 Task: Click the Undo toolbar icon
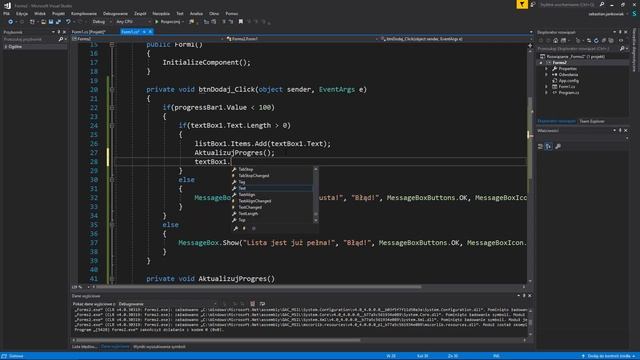tap(68, 22)
